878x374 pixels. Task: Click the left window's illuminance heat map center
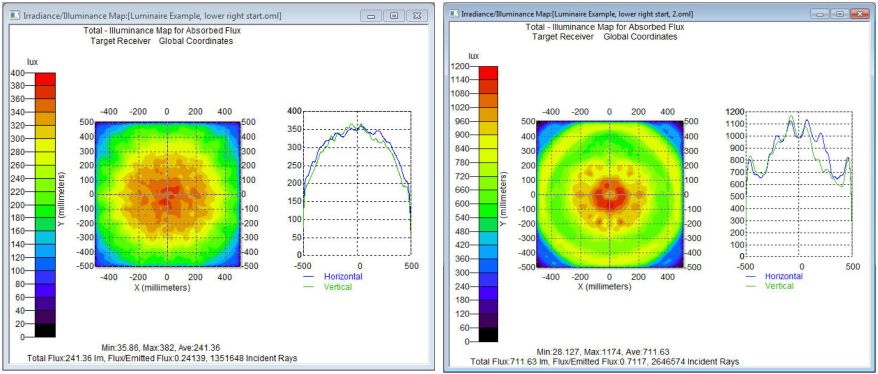tap(167, 194)
